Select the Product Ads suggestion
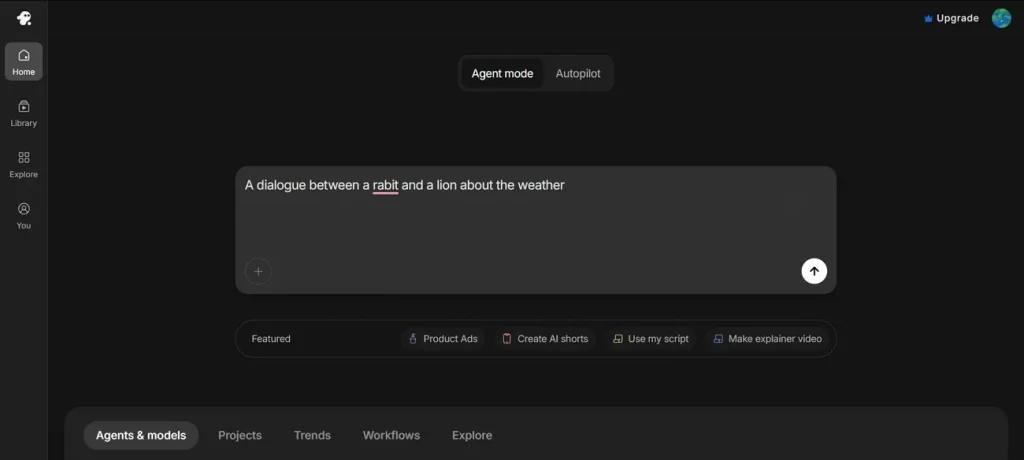Image resolution: width=1024 pixels, height=460 pixels. pos(443,338)
